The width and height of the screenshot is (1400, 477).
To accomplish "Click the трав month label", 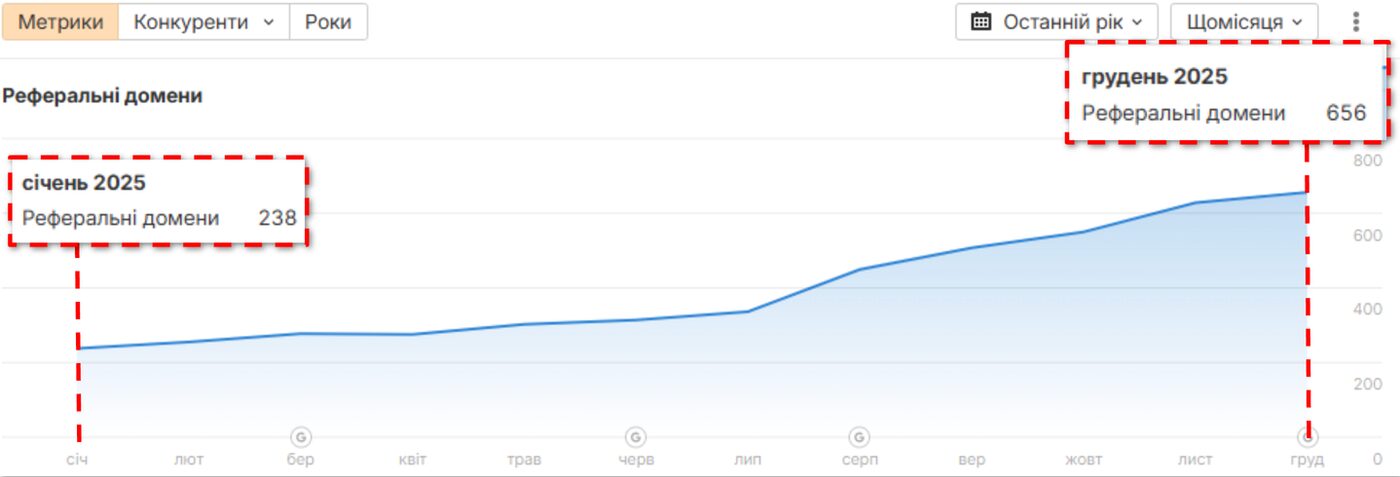I will pyautogui.click(x=524, y=460).
